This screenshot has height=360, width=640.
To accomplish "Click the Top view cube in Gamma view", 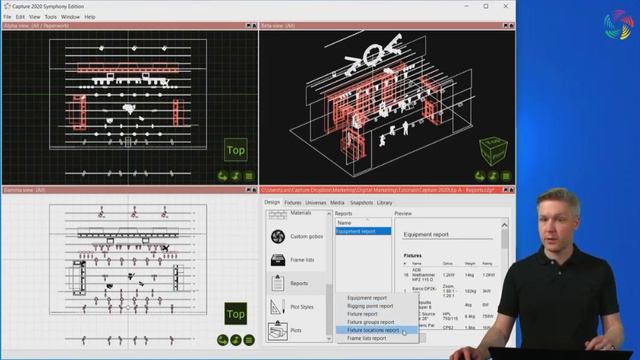I will [x=236, y=313].
